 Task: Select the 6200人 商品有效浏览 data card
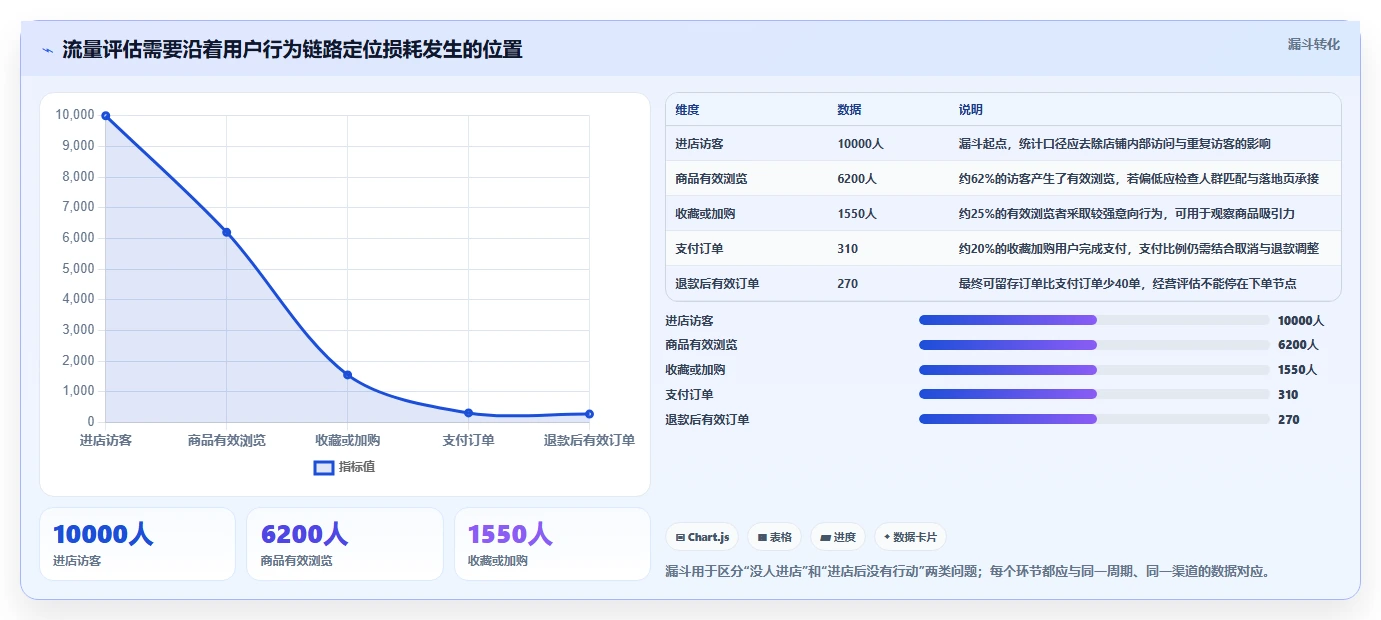(344, 544)
